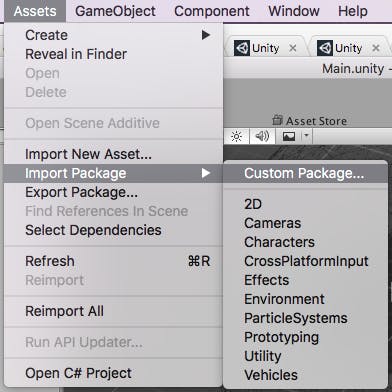Click the second Unity tab logo icon
392x392 pixels.
pyautogui.click(x=324, y=48)
